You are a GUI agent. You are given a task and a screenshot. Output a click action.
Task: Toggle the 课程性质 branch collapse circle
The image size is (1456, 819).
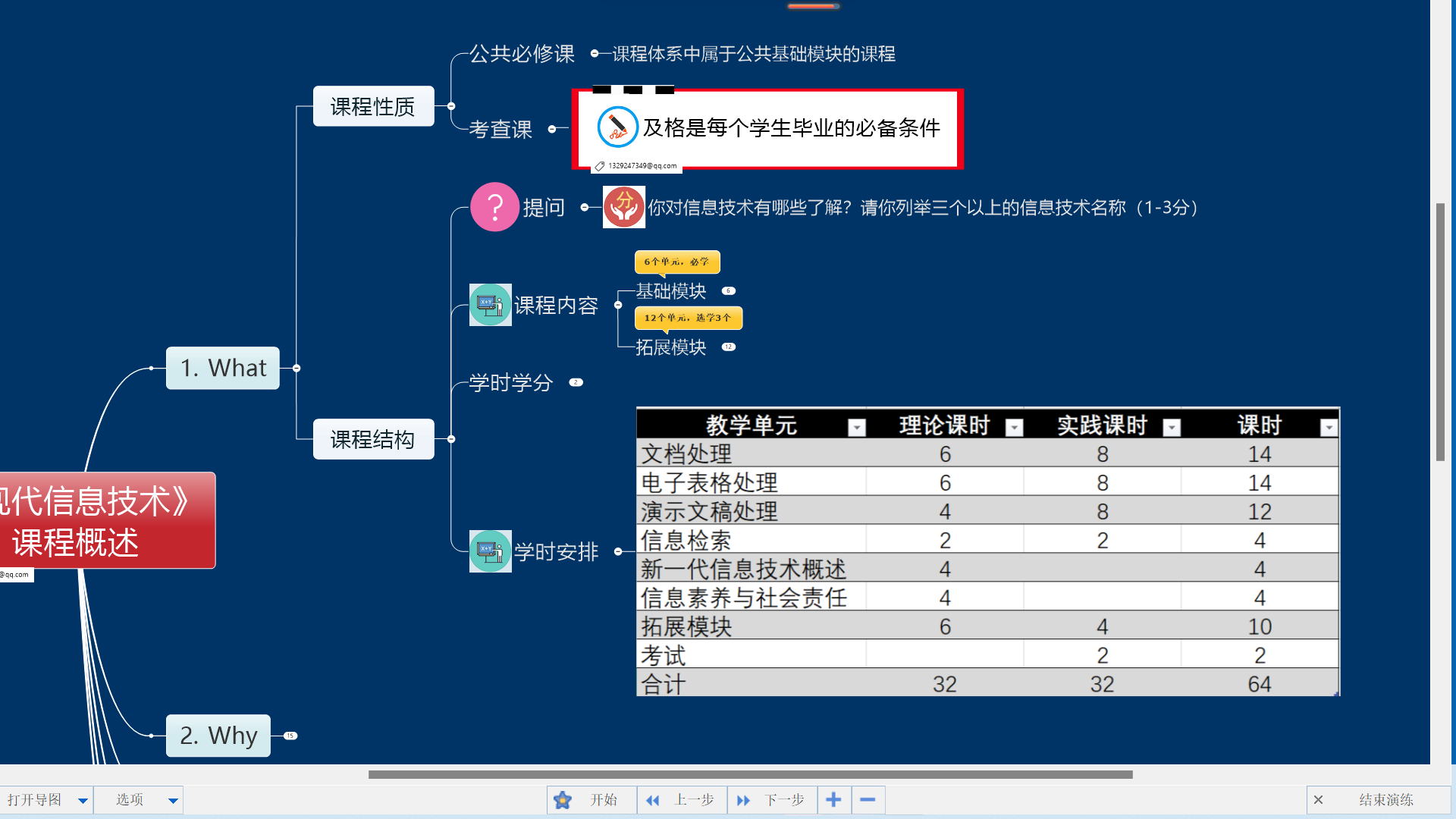coord(451,106)
